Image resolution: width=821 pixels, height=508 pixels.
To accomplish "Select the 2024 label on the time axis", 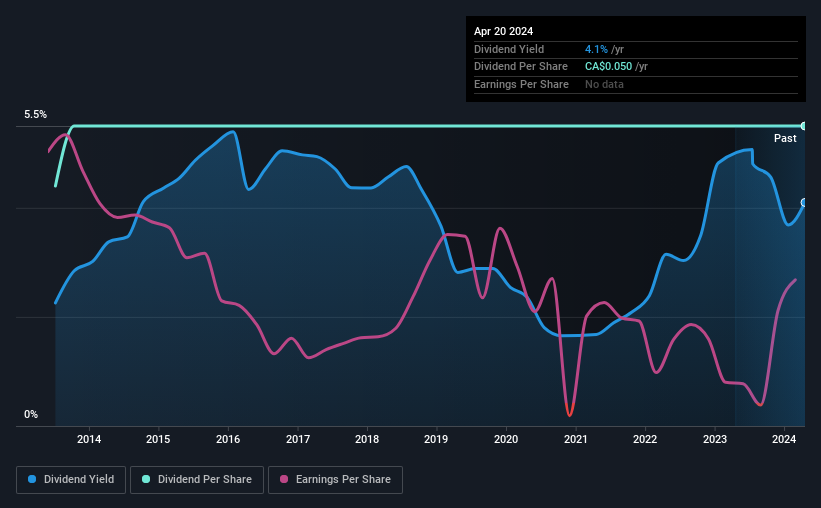I will click(x=784, y=439).
